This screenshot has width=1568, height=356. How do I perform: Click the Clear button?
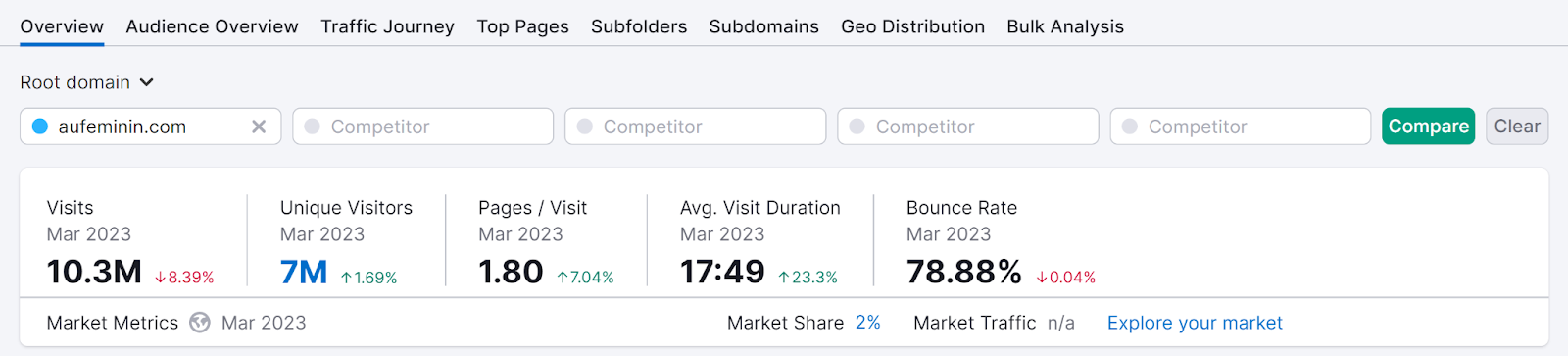(x=1517, y=127)
